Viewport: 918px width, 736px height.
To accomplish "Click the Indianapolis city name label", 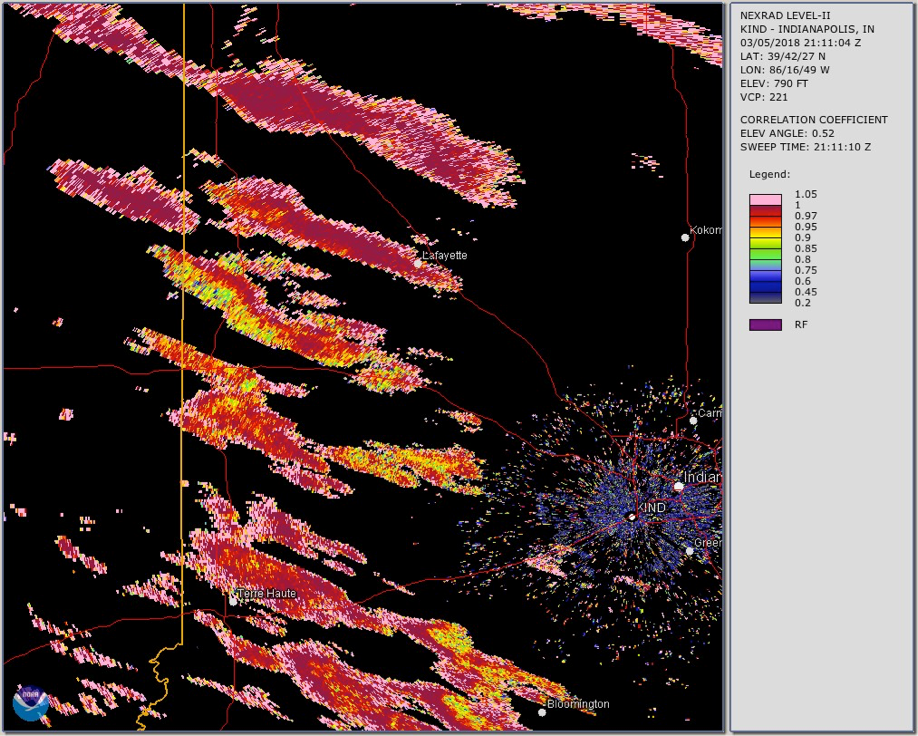I will 702,478.
